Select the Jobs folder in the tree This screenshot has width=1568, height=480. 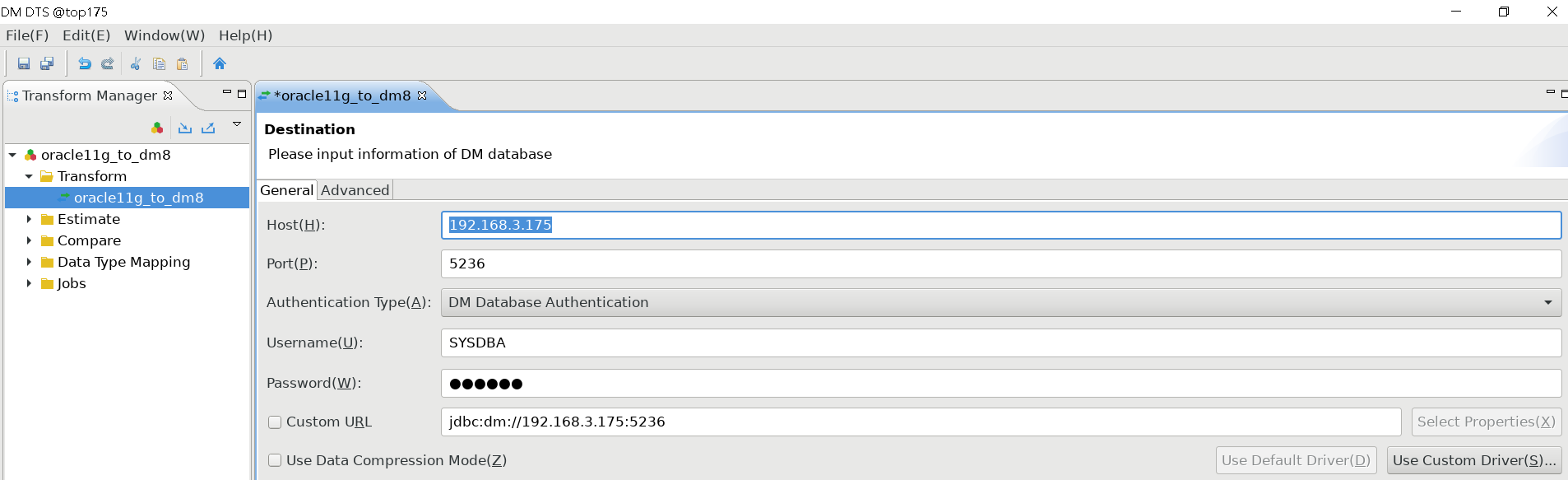pos(72,283)
